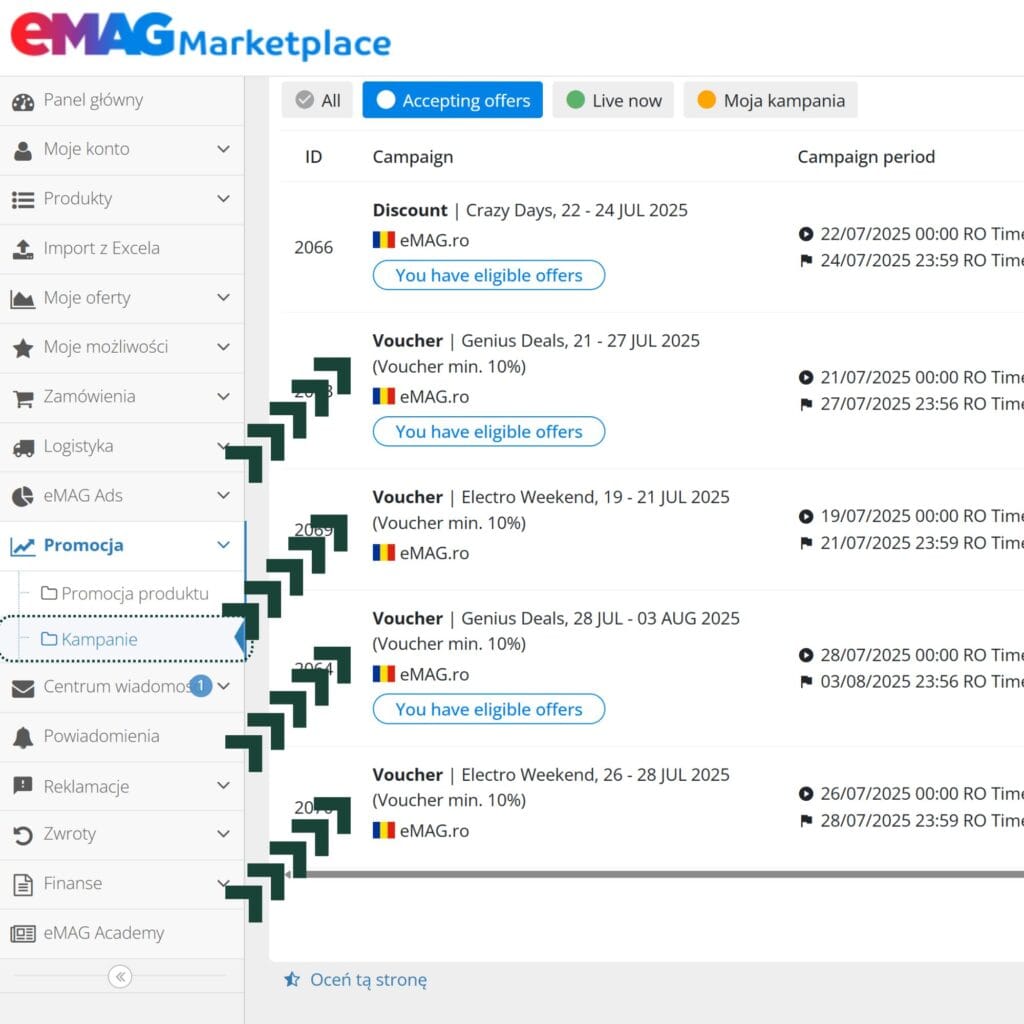1024x1024 pixels.
Task: Select the Moja kampania filter
Action: coord(771,100)
